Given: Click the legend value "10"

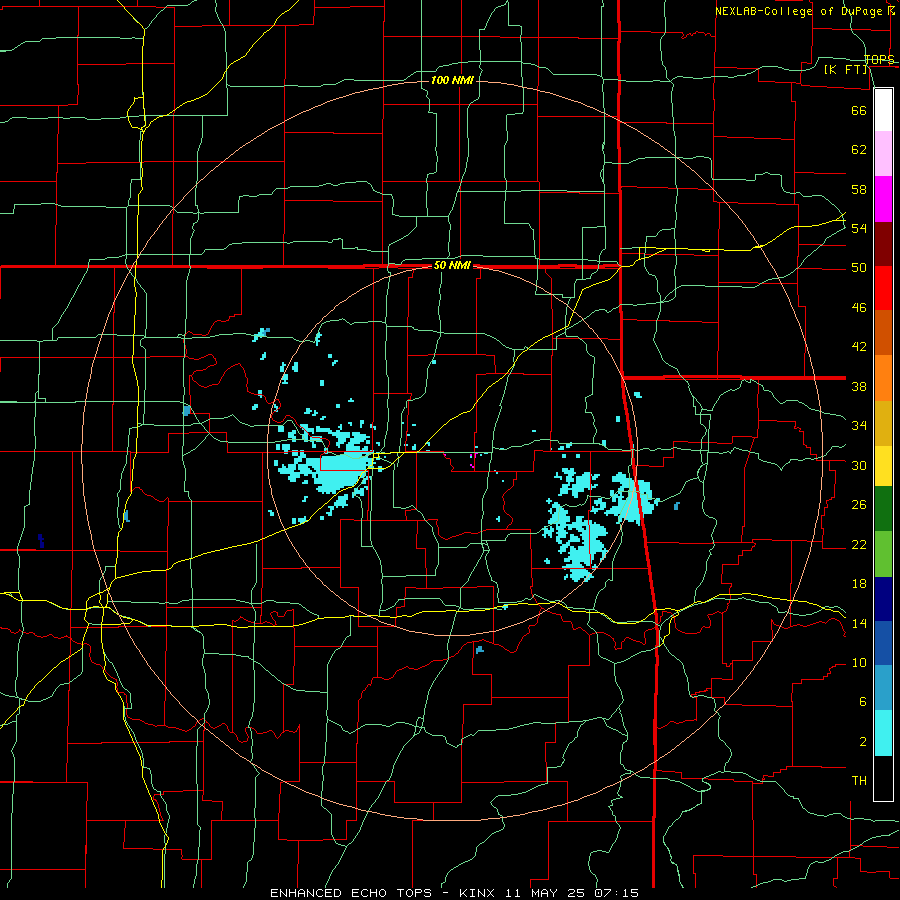Looking at the screenshot, I should click(x=859, y=663).
